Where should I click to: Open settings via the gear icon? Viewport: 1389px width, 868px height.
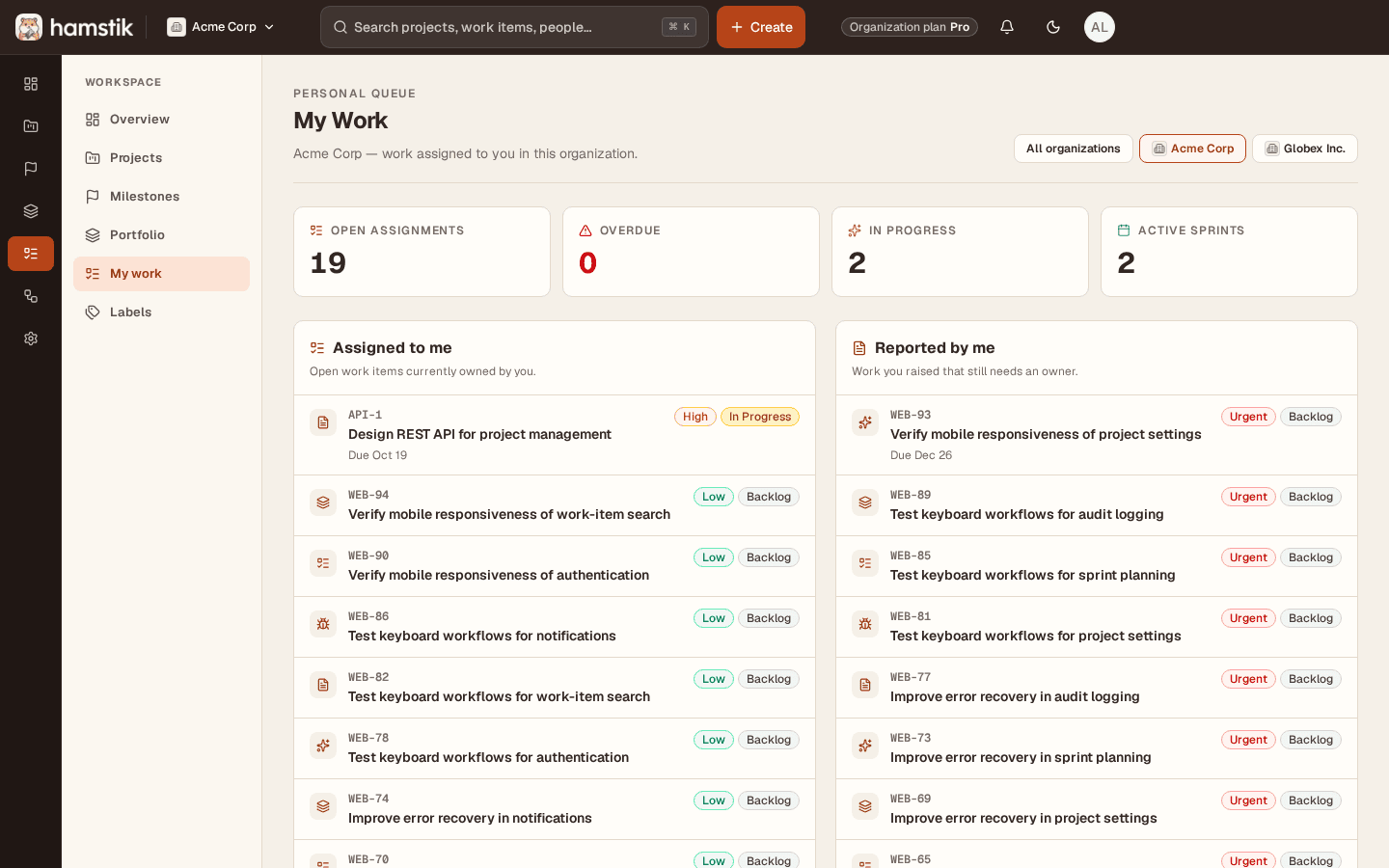[31, 339]
